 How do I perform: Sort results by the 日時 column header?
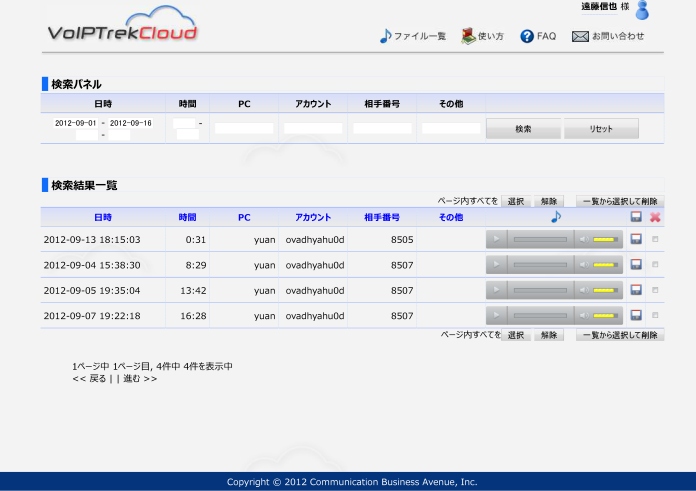click(x=103, y=217)
